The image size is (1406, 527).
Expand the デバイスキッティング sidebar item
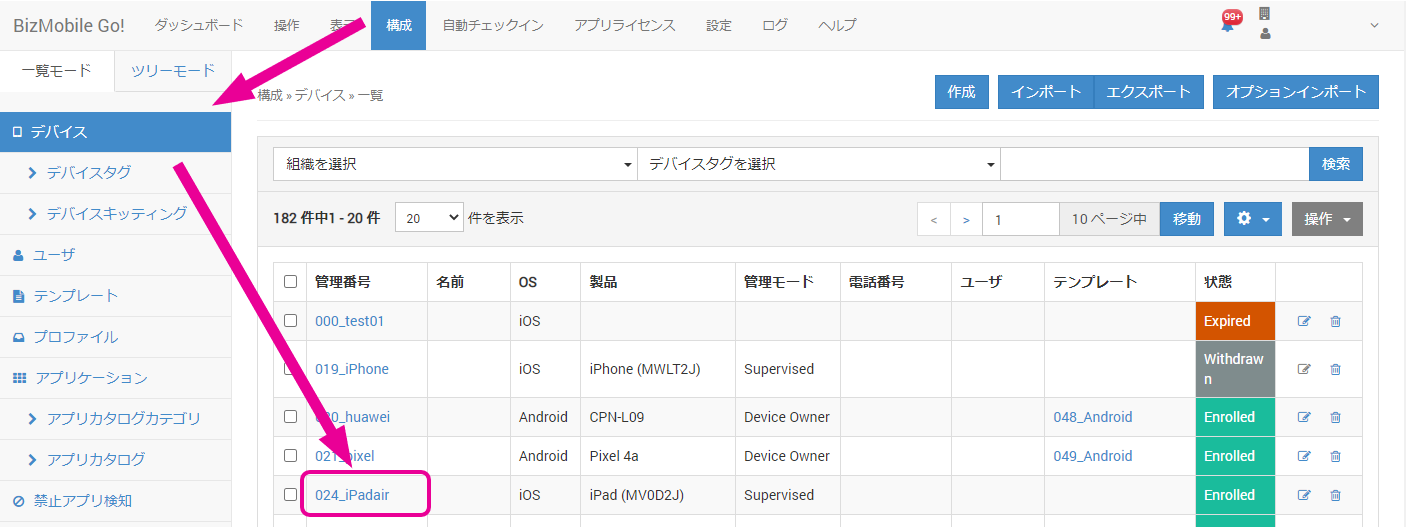[116, 213]
